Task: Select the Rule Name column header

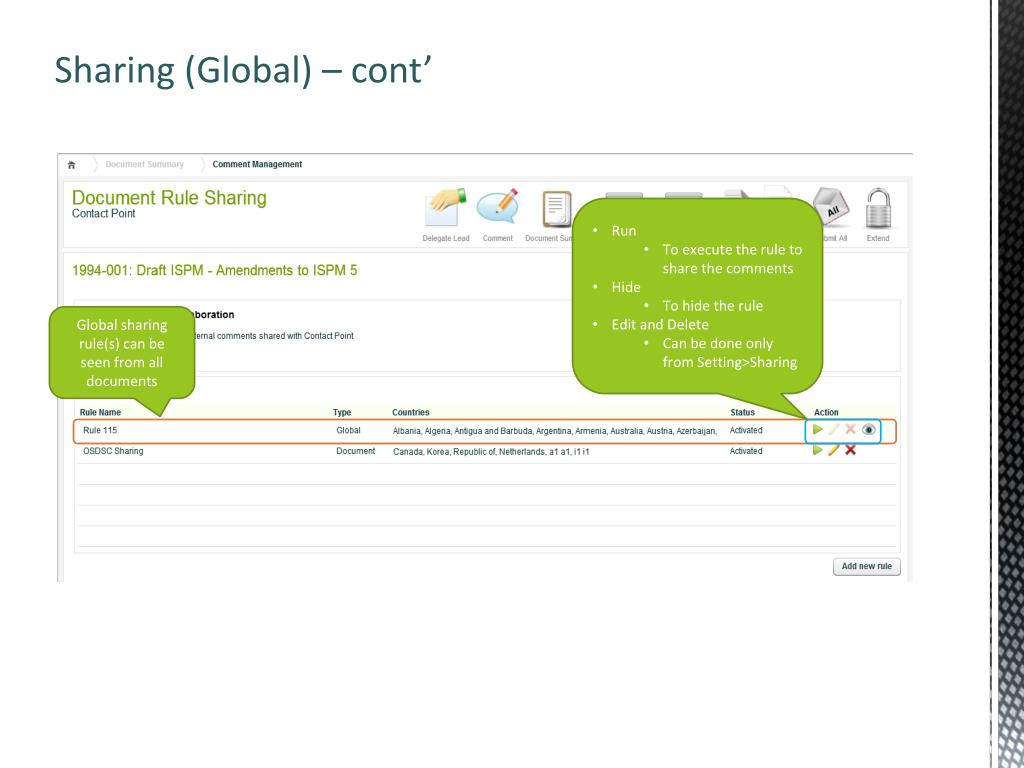Action: coord(100,413)
